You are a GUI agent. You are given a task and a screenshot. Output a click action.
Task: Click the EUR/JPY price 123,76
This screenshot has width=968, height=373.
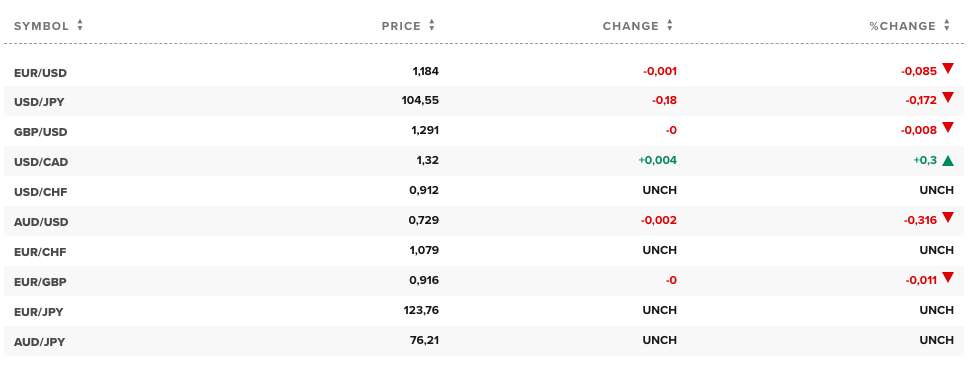coord(420,310)
